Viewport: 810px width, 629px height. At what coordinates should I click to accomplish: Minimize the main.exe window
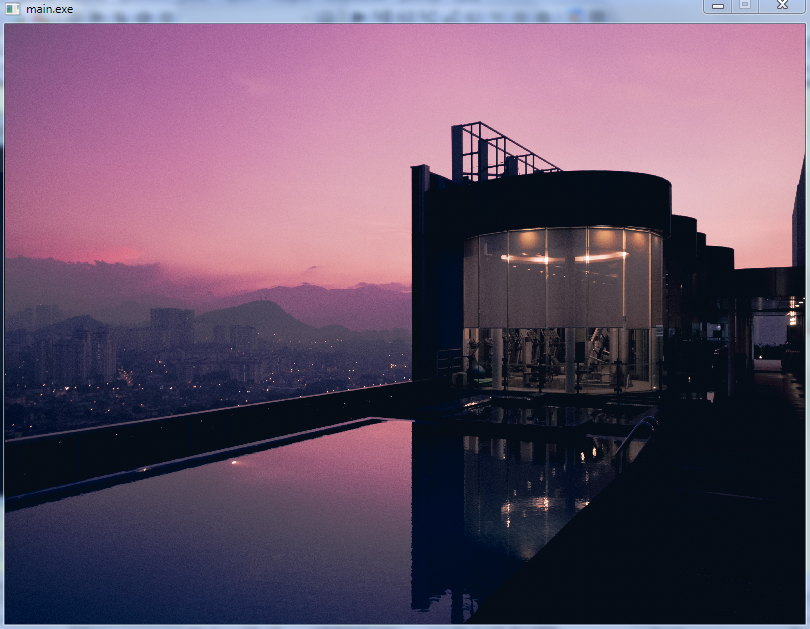click(x=717, y=6)
